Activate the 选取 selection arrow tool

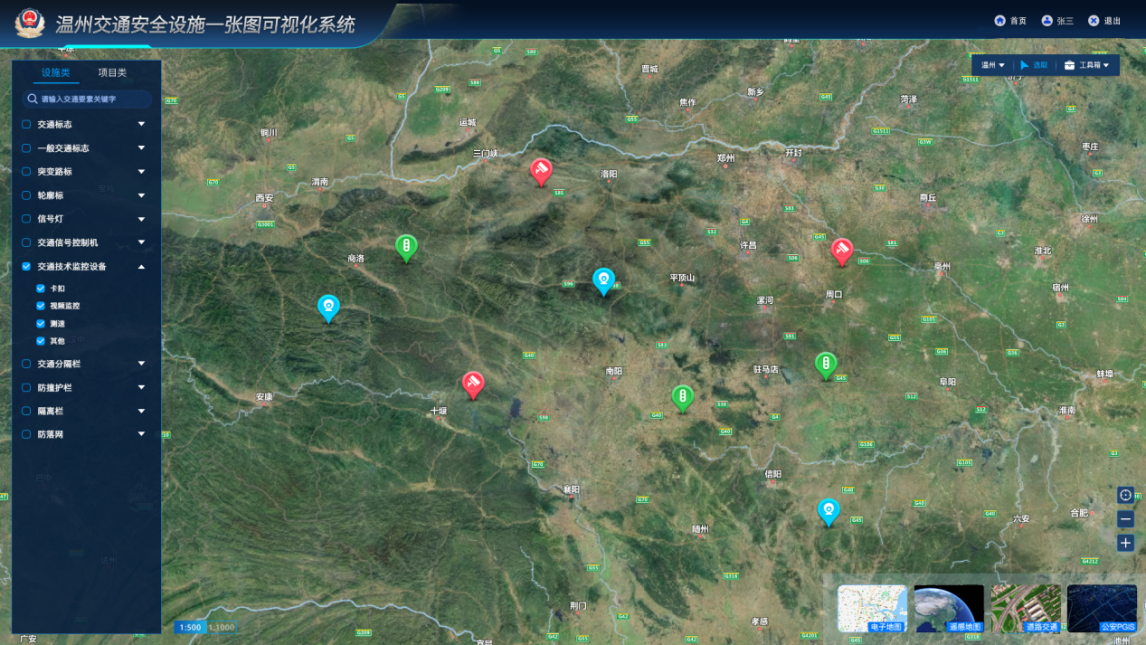(1025, 65)
